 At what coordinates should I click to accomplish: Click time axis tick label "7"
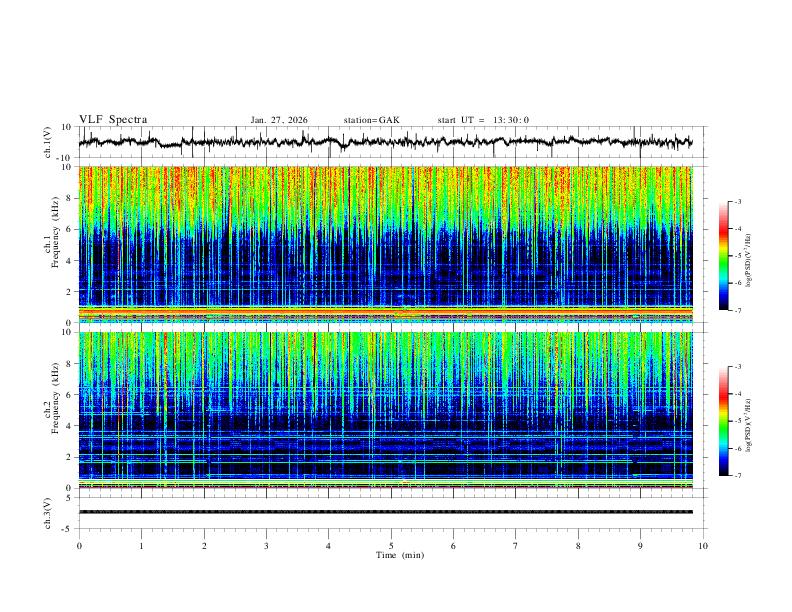[x=516, y=546]
